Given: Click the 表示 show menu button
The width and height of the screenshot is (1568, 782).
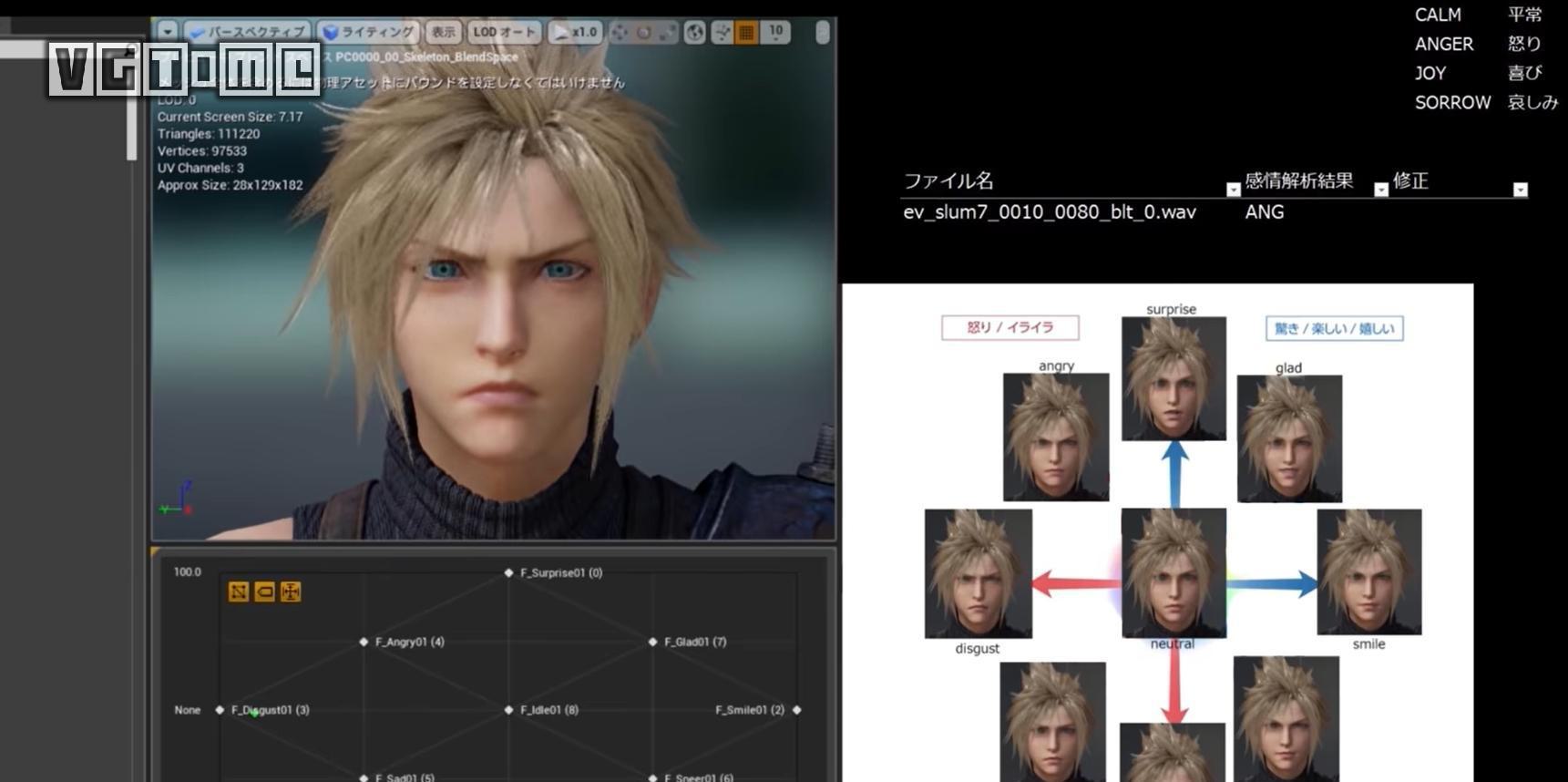Looking at the screenshot, I should click(x=443, y=32).
